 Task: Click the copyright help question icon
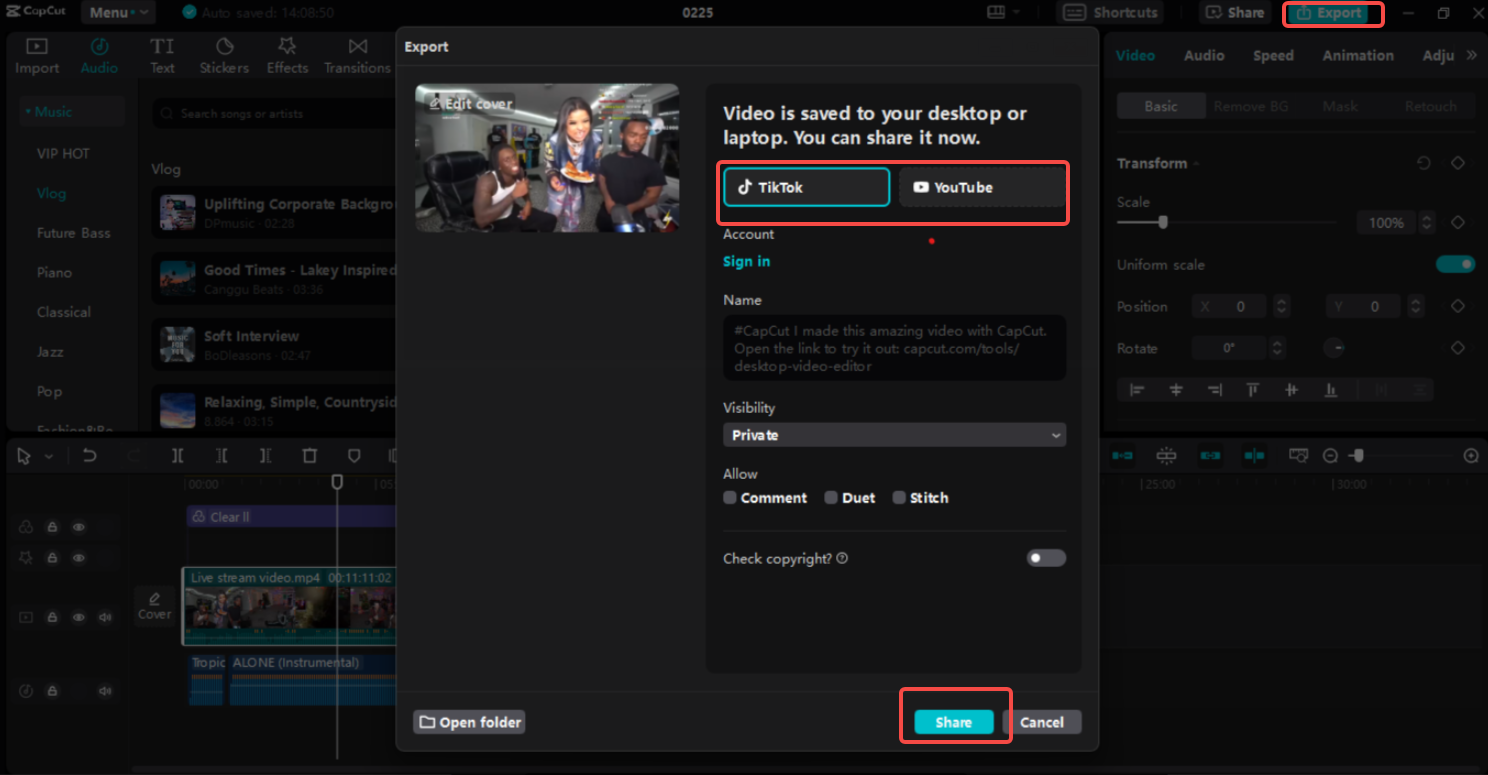coord(842,558)
